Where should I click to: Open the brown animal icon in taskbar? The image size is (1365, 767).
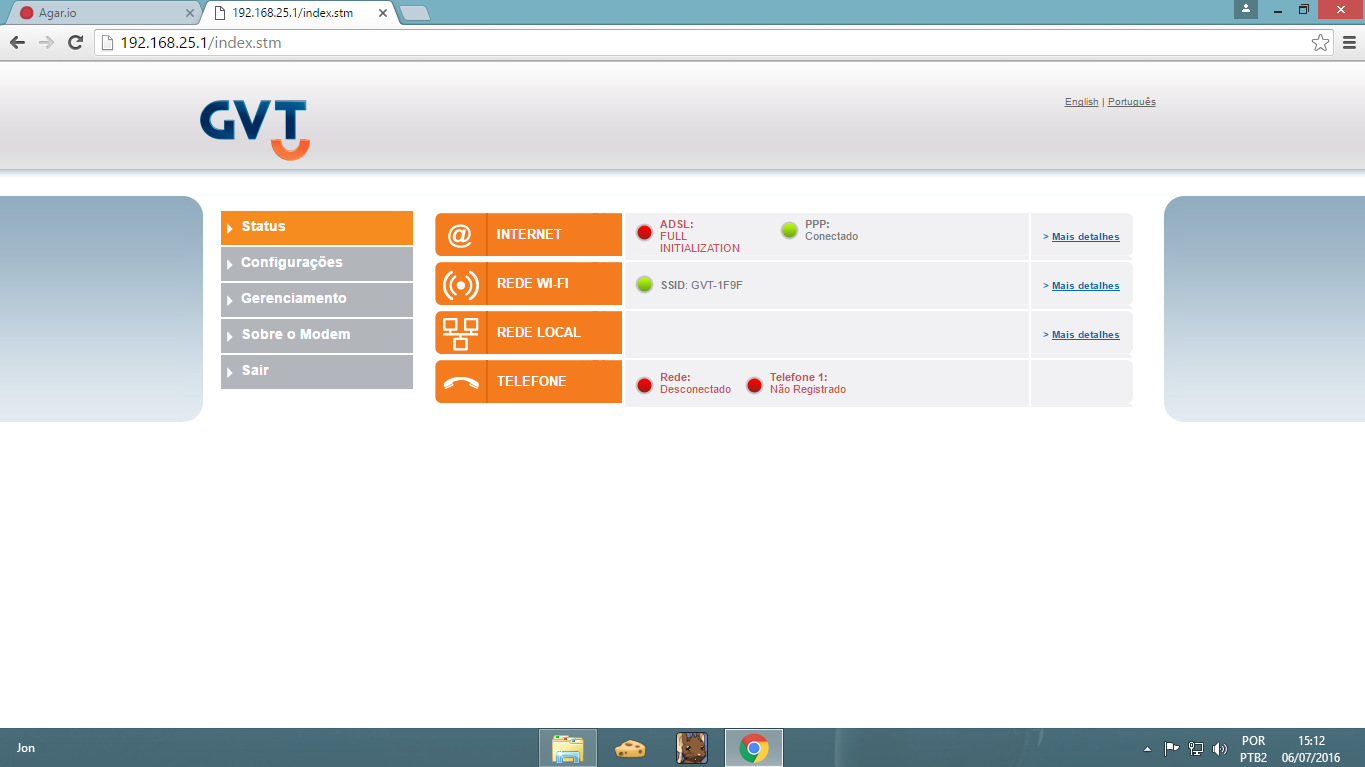(692, 748)
